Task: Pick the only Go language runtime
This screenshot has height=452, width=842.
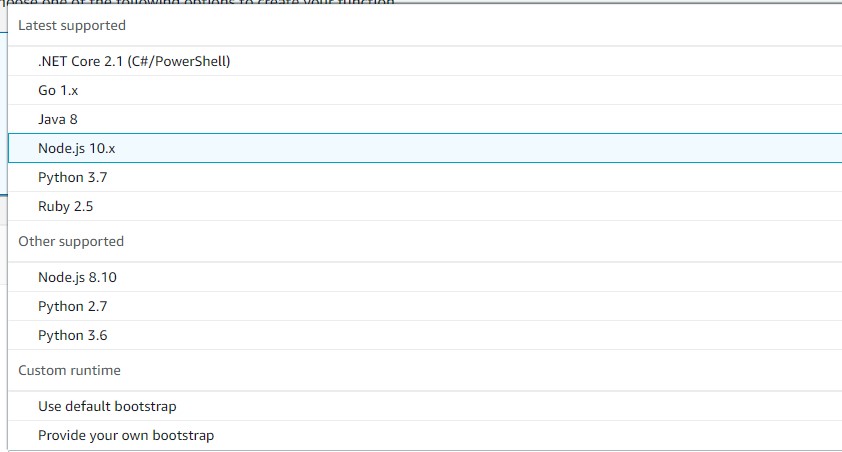Action: [x=58, y=90]
